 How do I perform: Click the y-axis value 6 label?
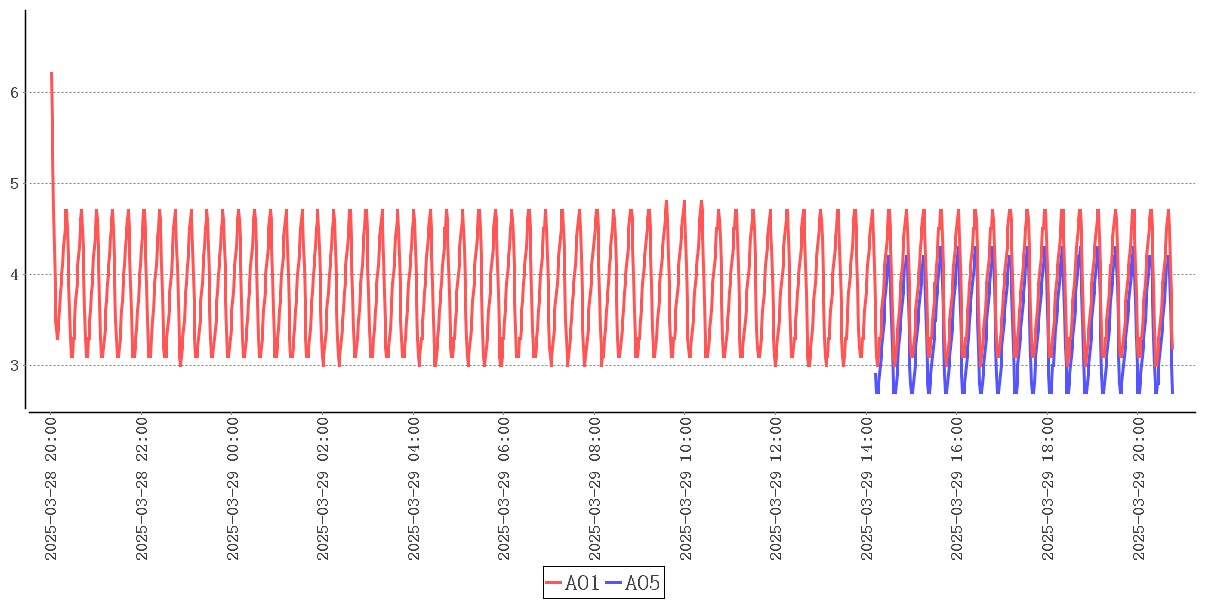click(x=14, y=93)
